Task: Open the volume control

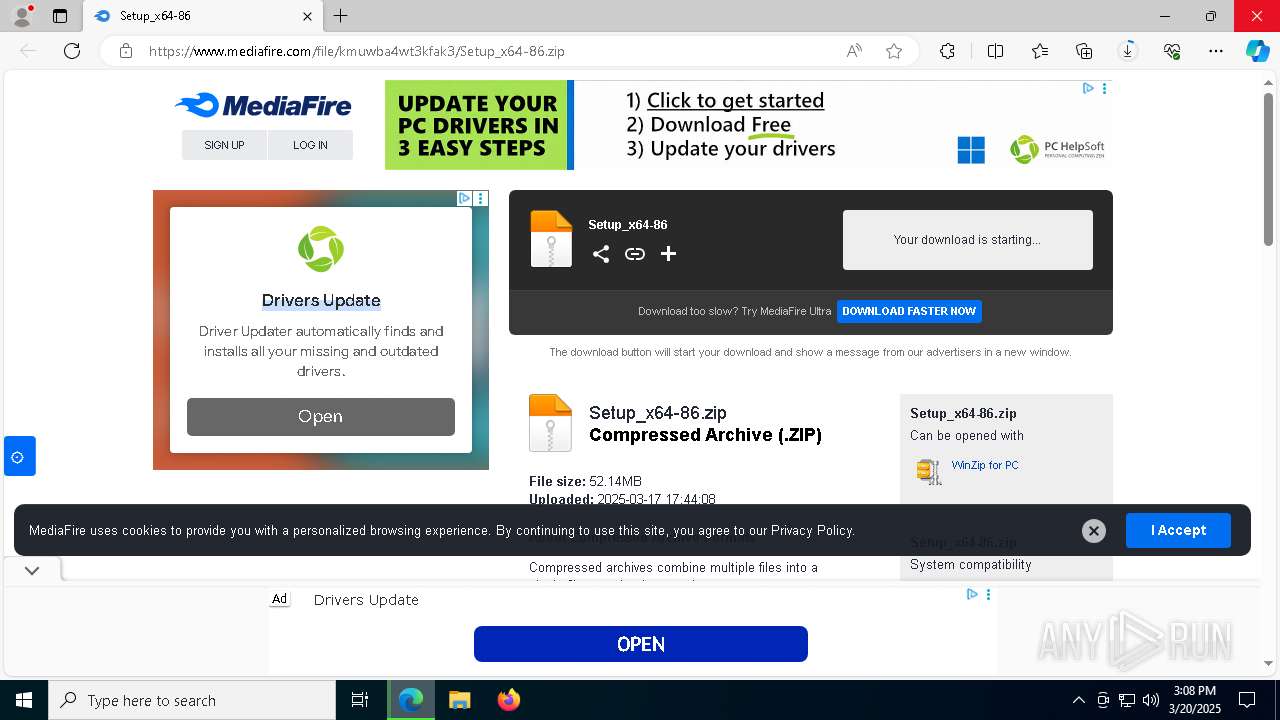Action: pos(1151,700)
